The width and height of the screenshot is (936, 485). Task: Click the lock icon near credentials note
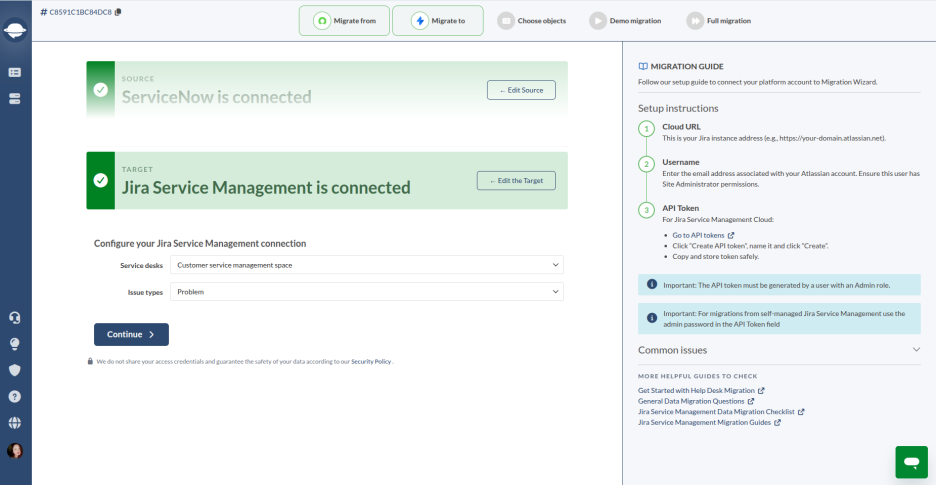tap(90, 361)
